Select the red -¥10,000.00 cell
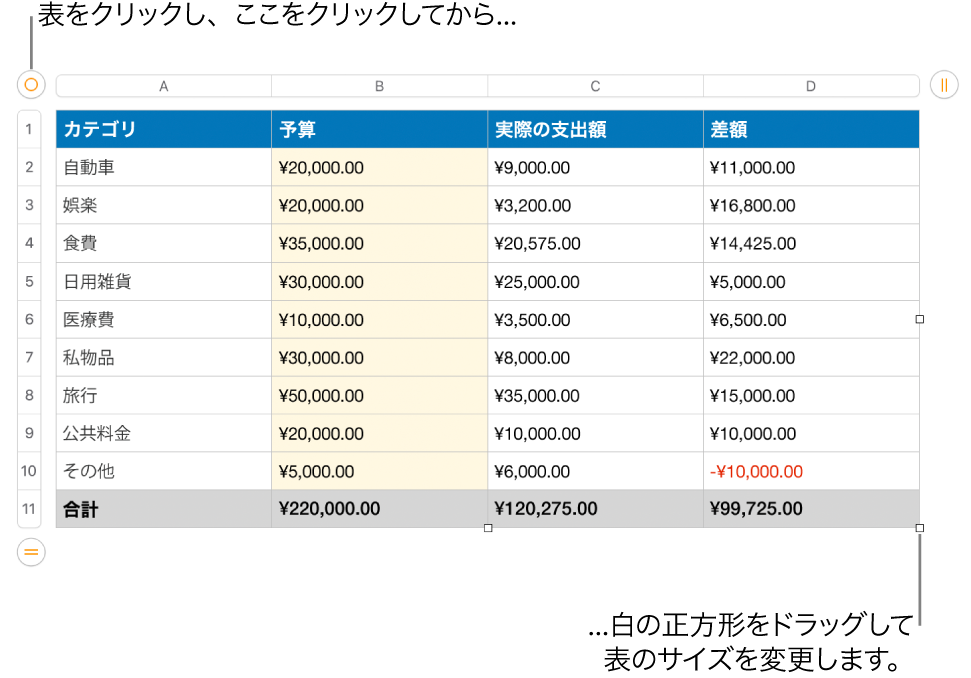Image resolution: width=971 pixels, height=678 pixels. [x=811, y=470]
